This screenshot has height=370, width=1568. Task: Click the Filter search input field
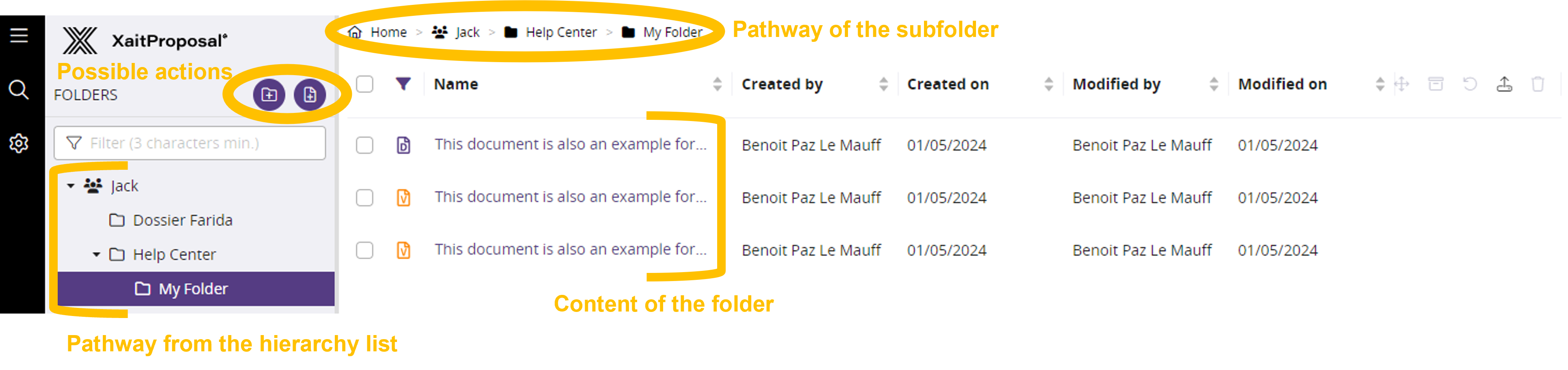point(189,143)
